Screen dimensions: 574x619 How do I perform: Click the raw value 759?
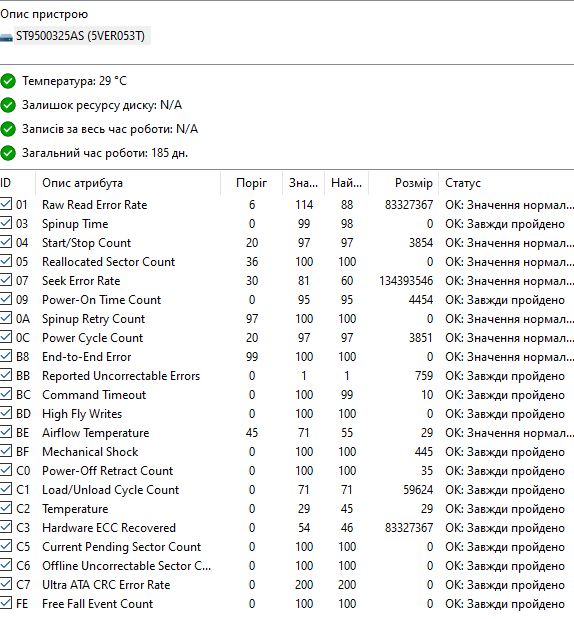[424, 376]
